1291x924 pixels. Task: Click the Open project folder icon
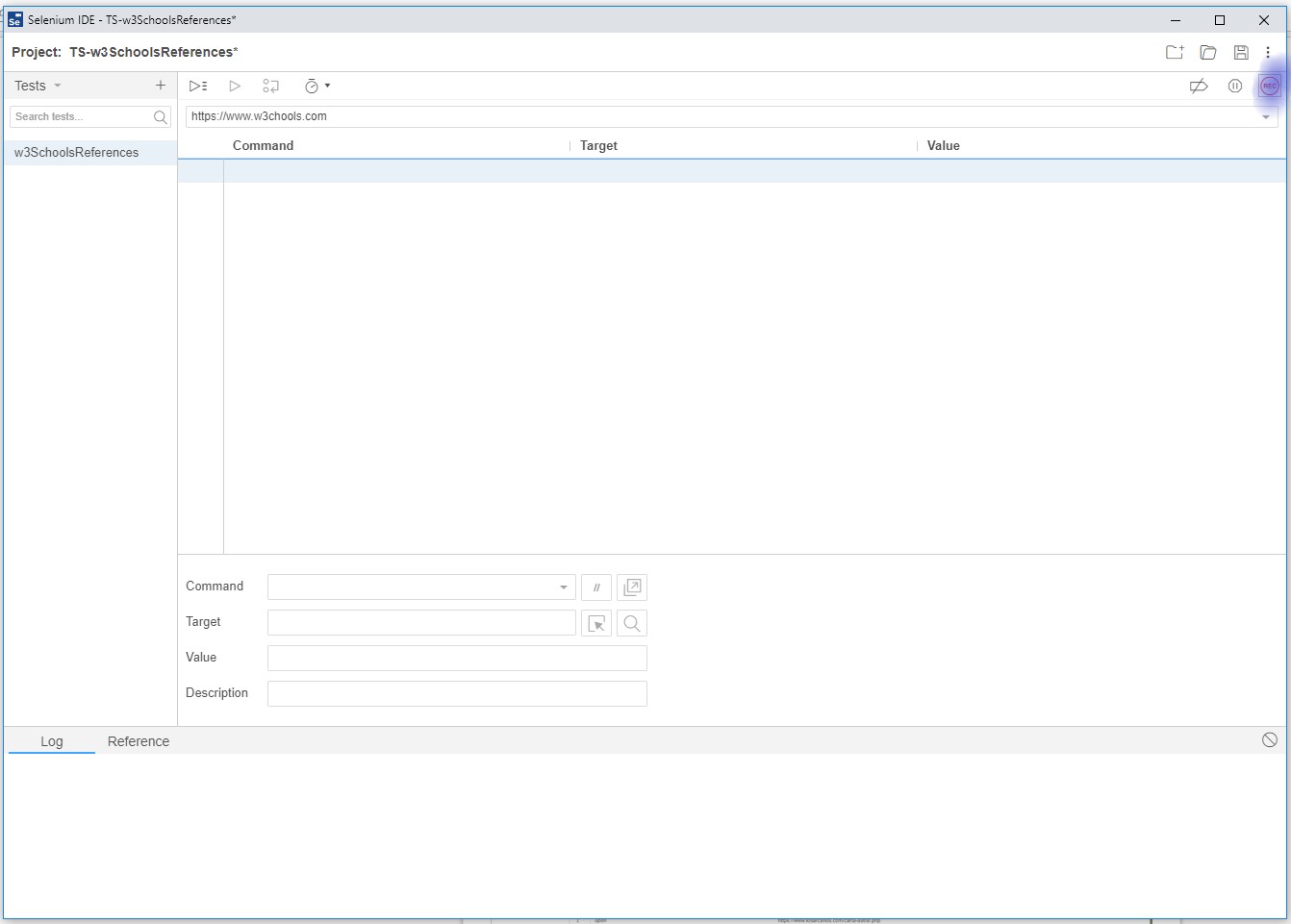(1208, 53)
